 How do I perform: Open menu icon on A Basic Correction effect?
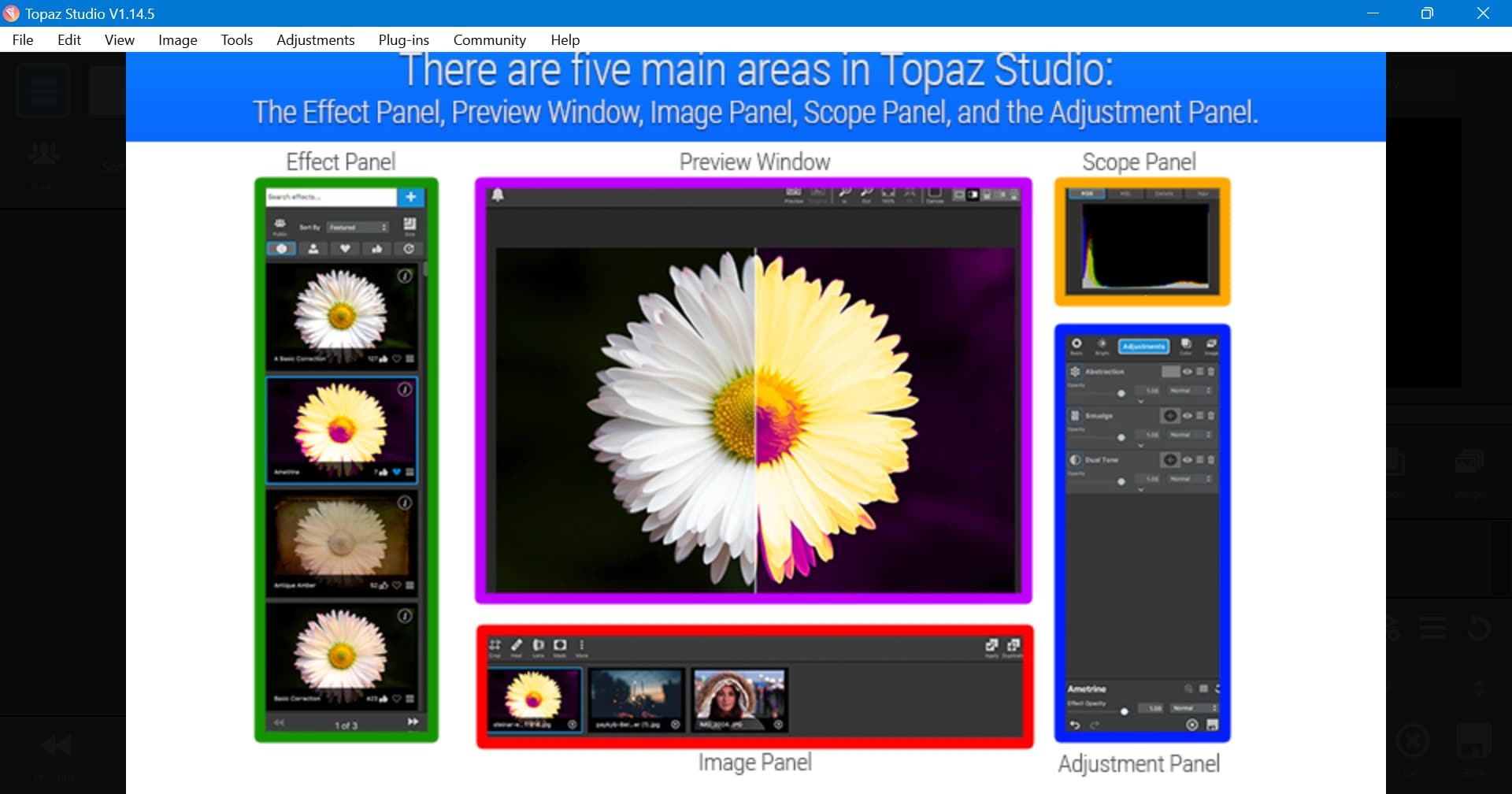pyautogui.click(x=409, y=359)
